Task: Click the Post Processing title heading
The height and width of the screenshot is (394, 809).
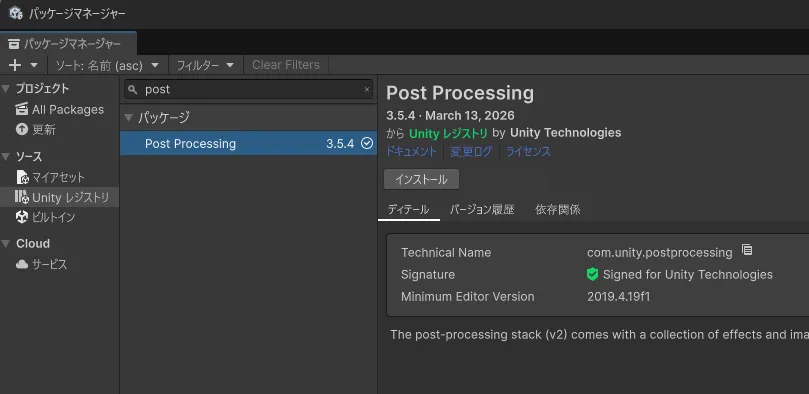Action: click(x=460, y=93)
